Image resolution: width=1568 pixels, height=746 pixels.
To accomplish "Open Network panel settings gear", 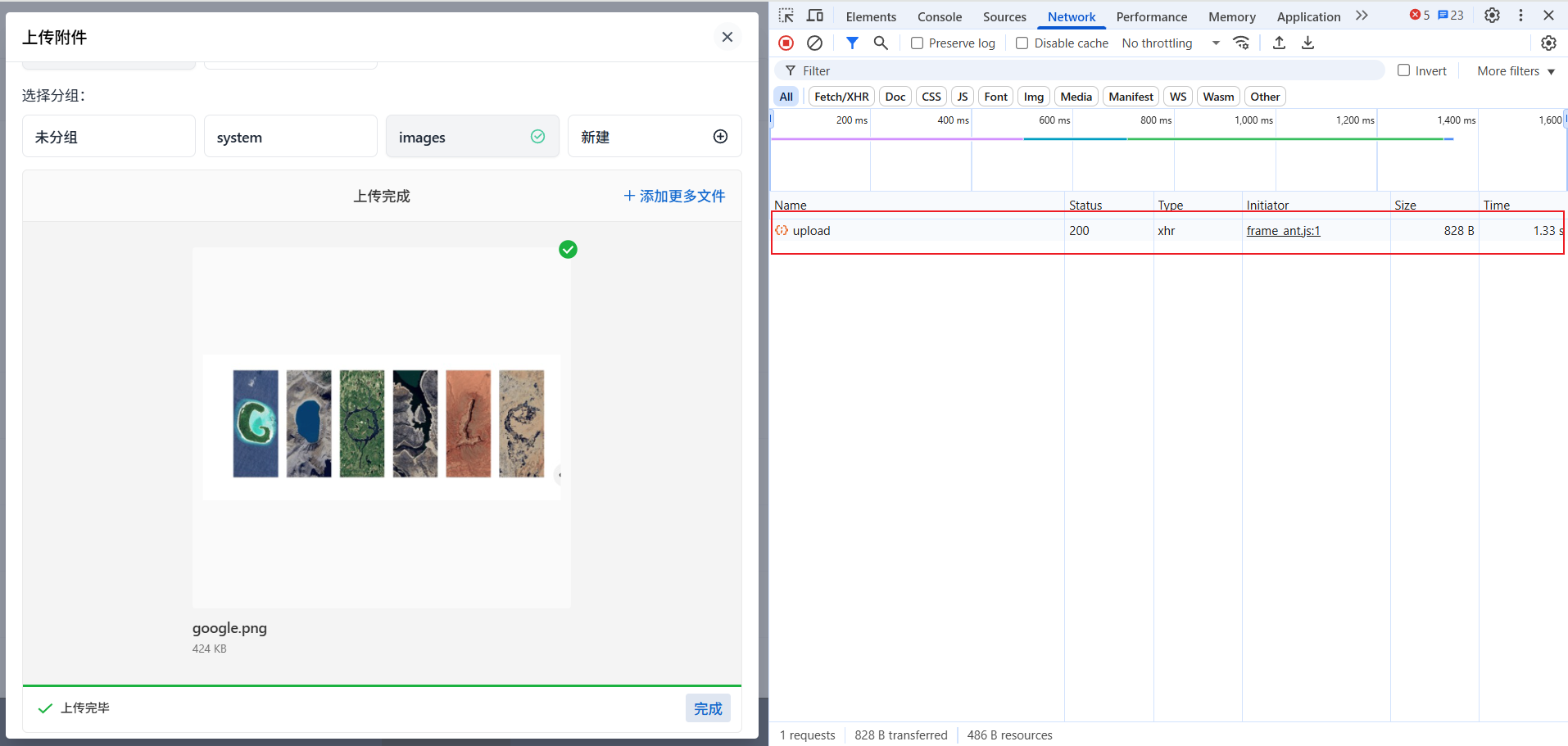I will [x=1548, y=43].
